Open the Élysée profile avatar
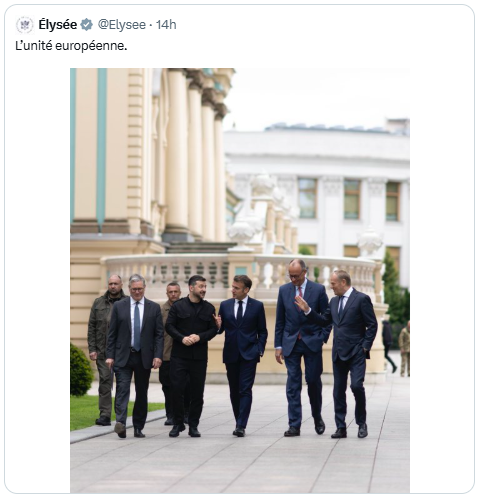 coord(25,25)
